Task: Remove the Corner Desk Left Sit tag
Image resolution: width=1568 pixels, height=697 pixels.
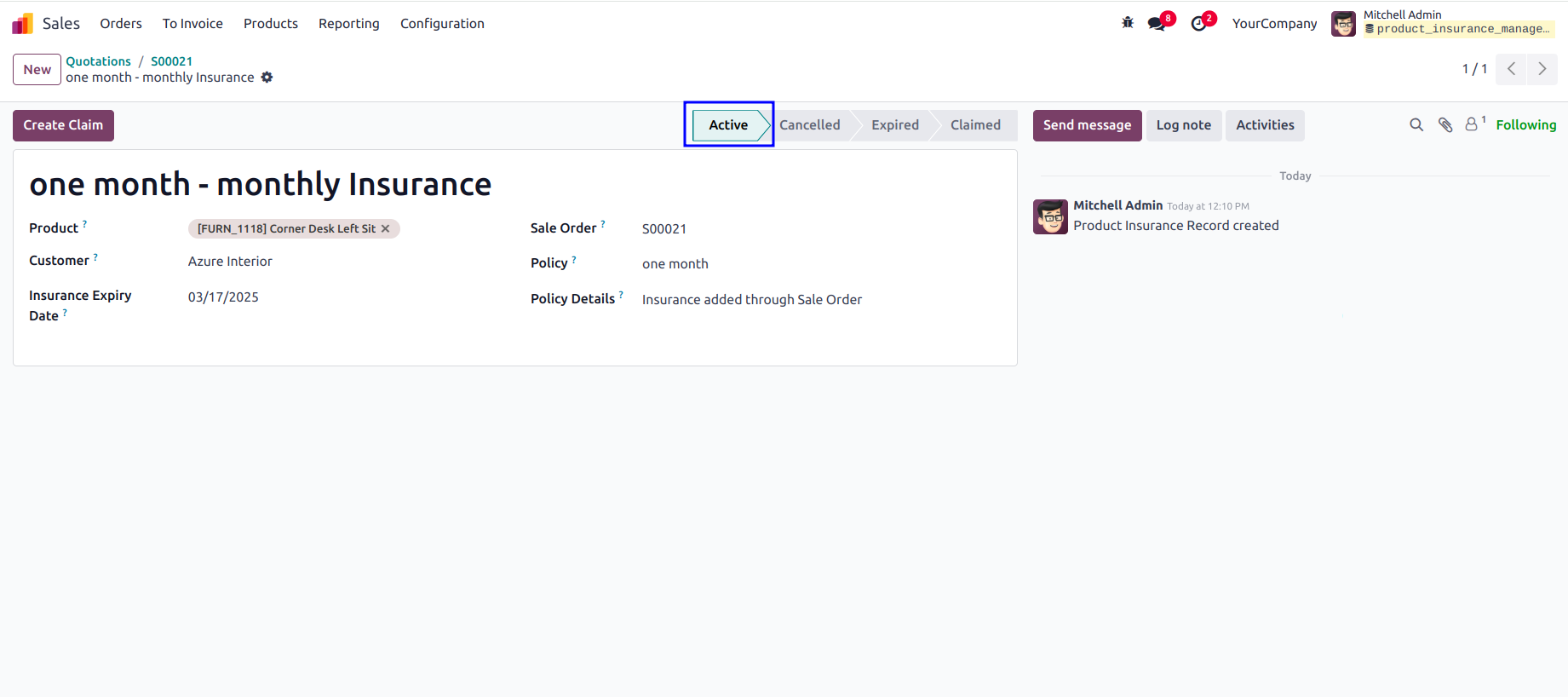Action: pyautogui.click(x=385, y=228)
